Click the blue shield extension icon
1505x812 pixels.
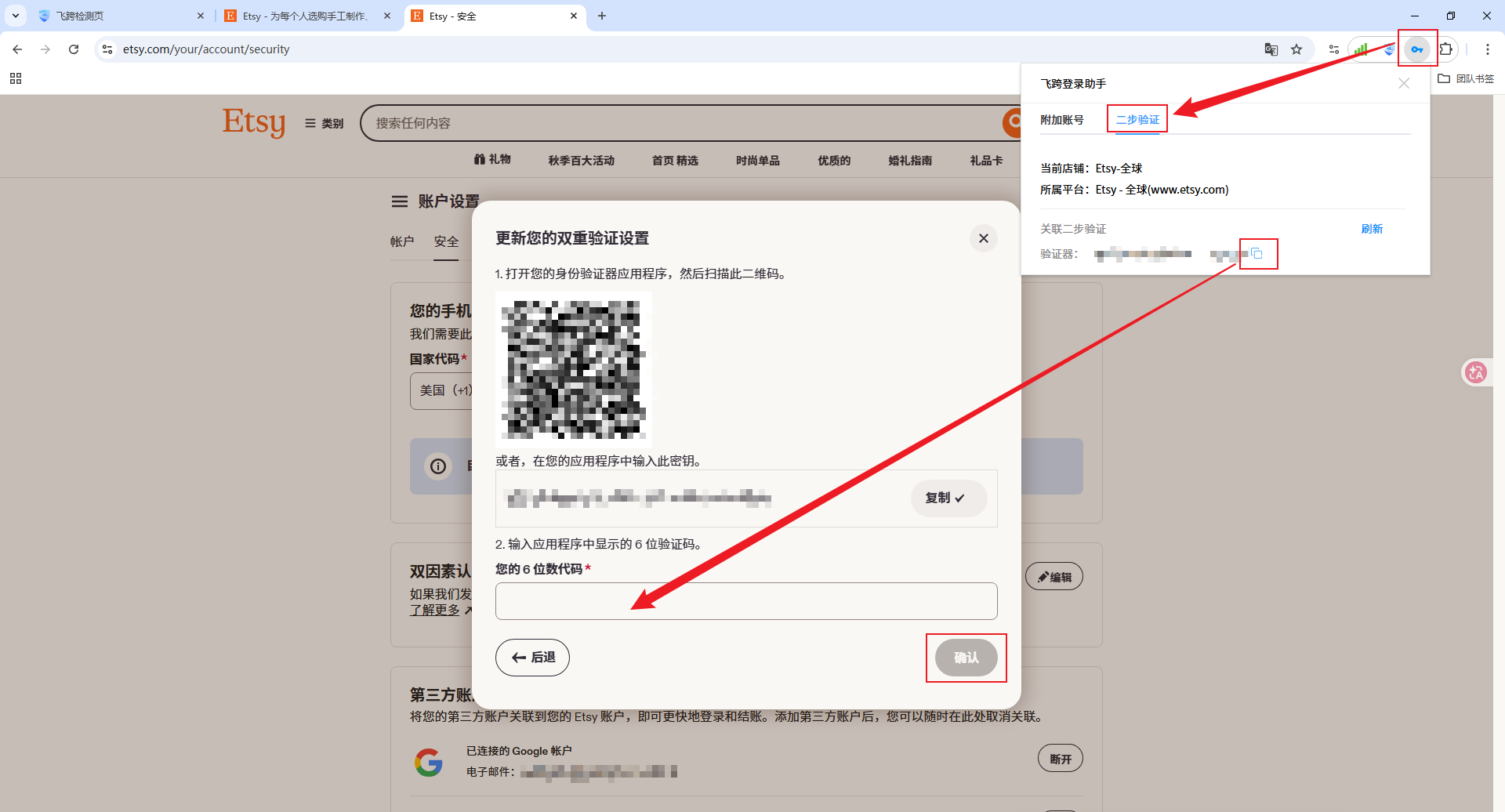pyautogui.click(x=1388, y=49)
